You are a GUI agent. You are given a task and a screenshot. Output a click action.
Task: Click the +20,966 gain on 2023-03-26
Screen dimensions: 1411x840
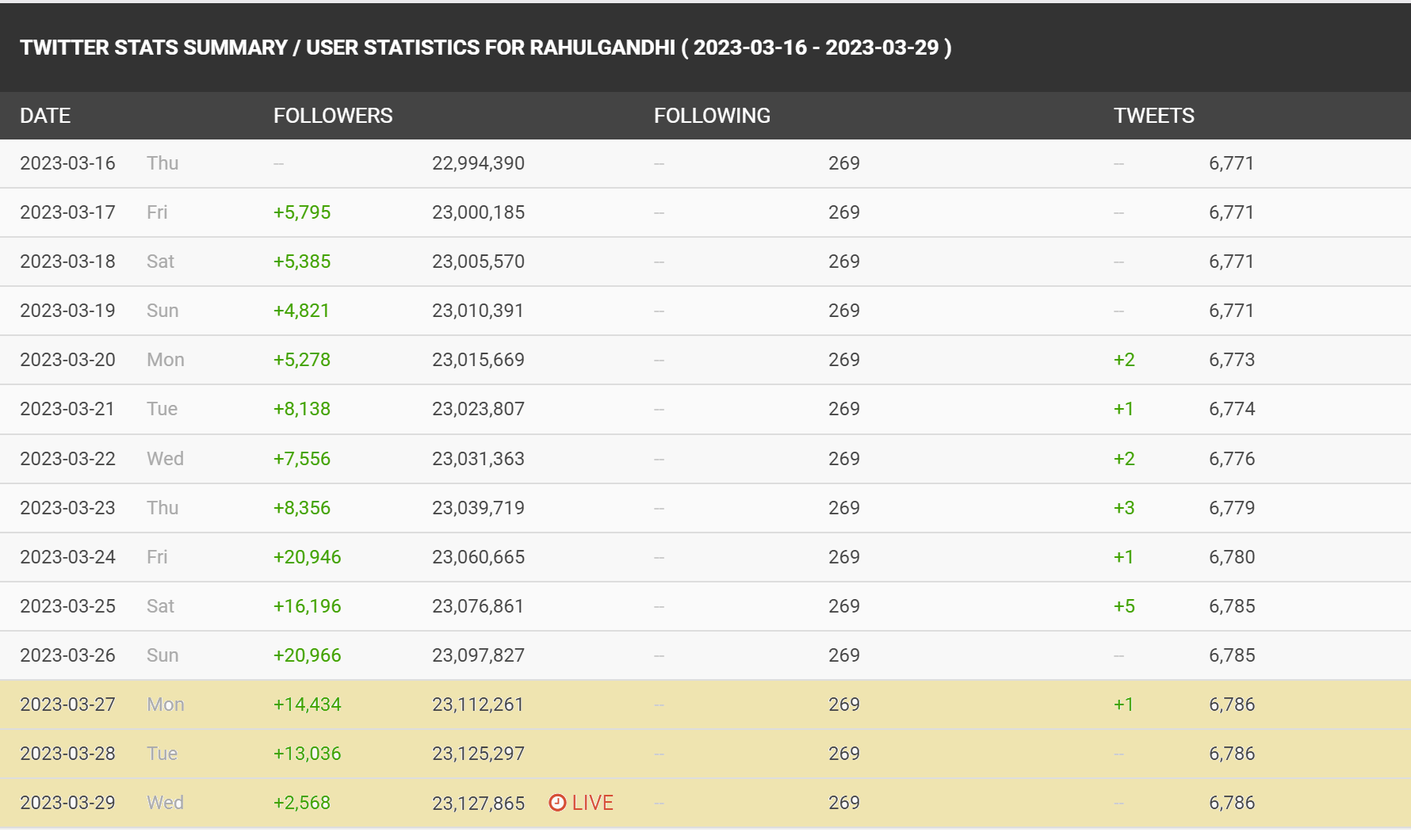(x=307, y=655)
